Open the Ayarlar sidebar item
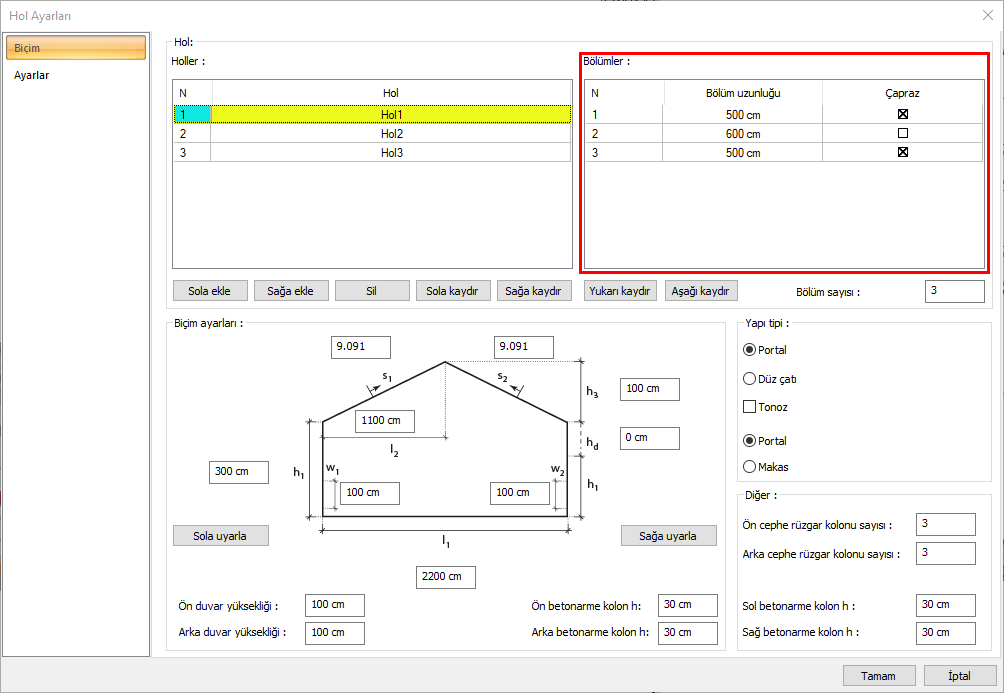The height and width of the screenshot is (693, 1004). (32, 75)
